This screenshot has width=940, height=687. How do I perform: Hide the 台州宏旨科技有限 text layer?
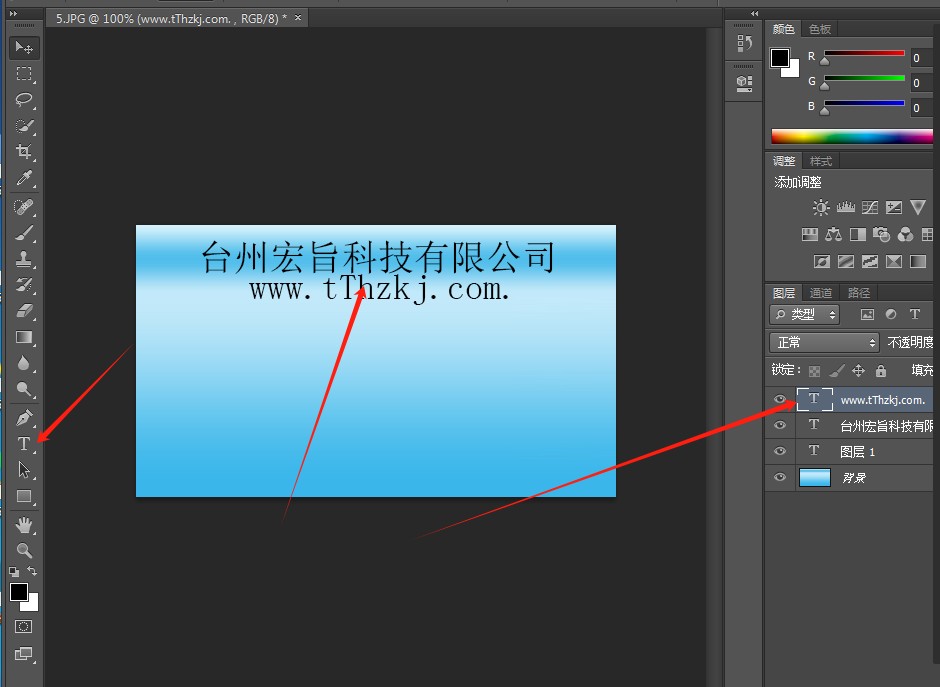tap(780, 425)
